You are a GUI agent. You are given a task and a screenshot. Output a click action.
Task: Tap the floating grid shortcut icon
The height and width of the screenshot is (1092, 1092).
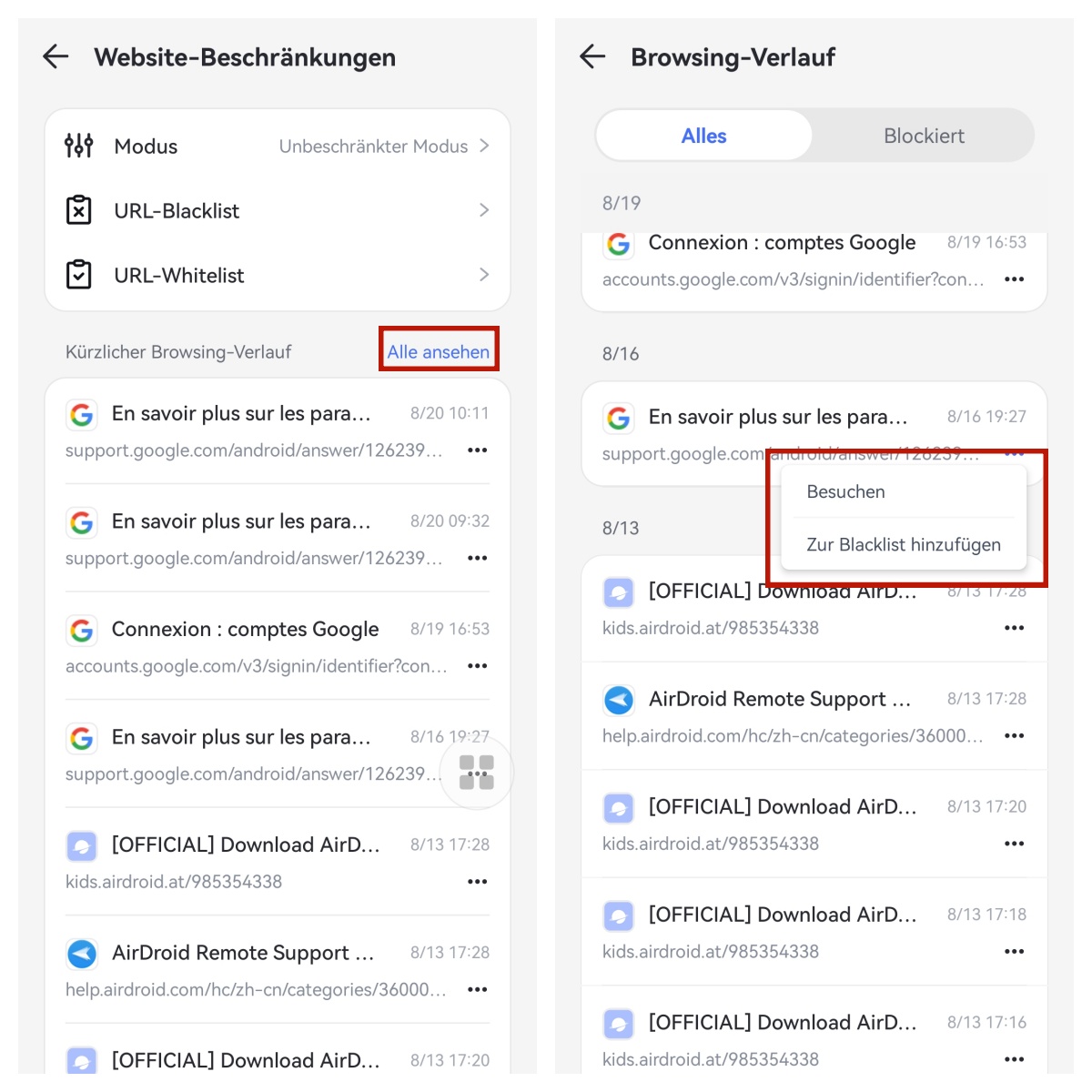(x=476, y=773)
